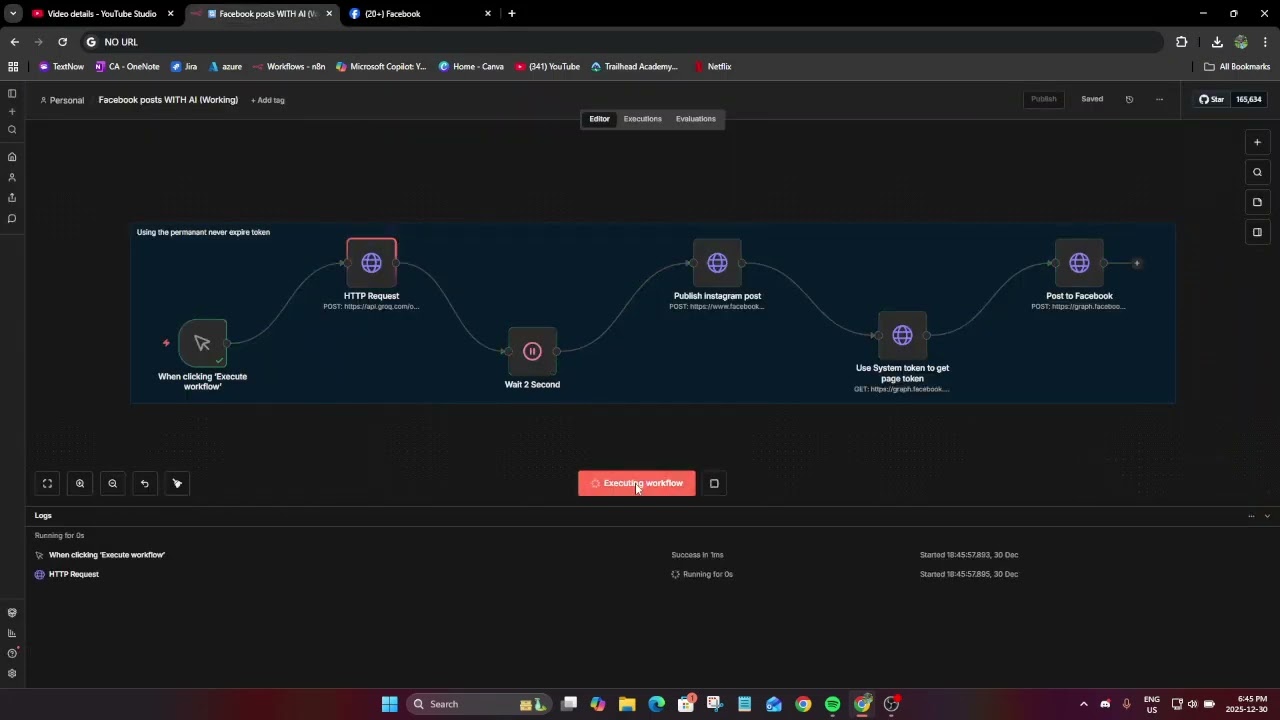Viewport: 1280px width, 720px height.
Task: Go to home overview in sidebar
Action: (x=12, y=157)
